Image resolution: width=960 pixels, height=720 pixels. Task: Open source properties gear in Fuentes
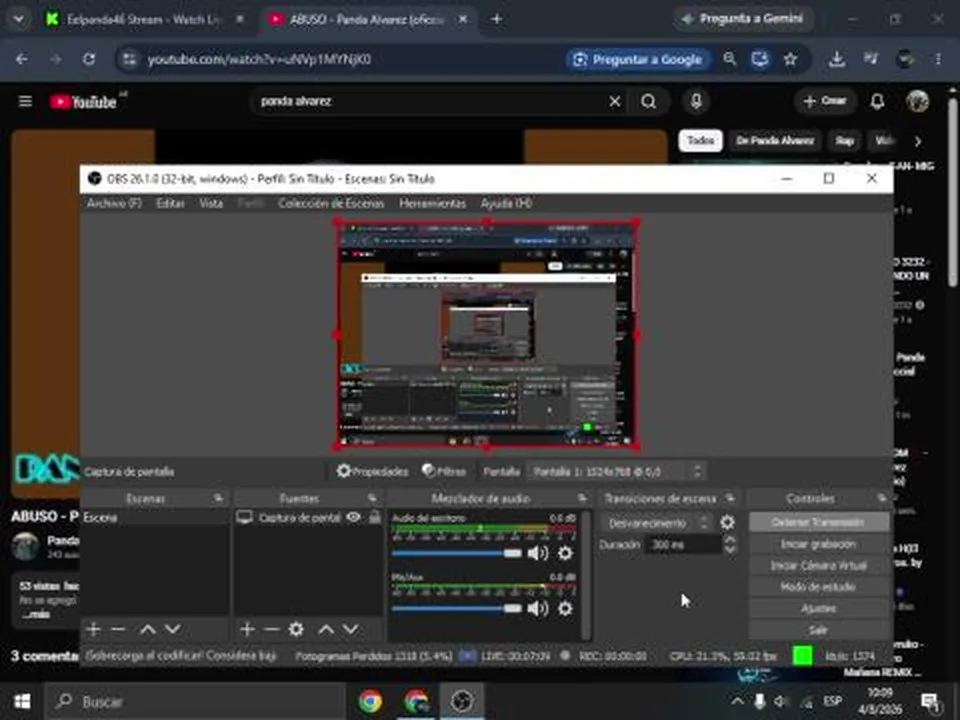pos(296,629)
